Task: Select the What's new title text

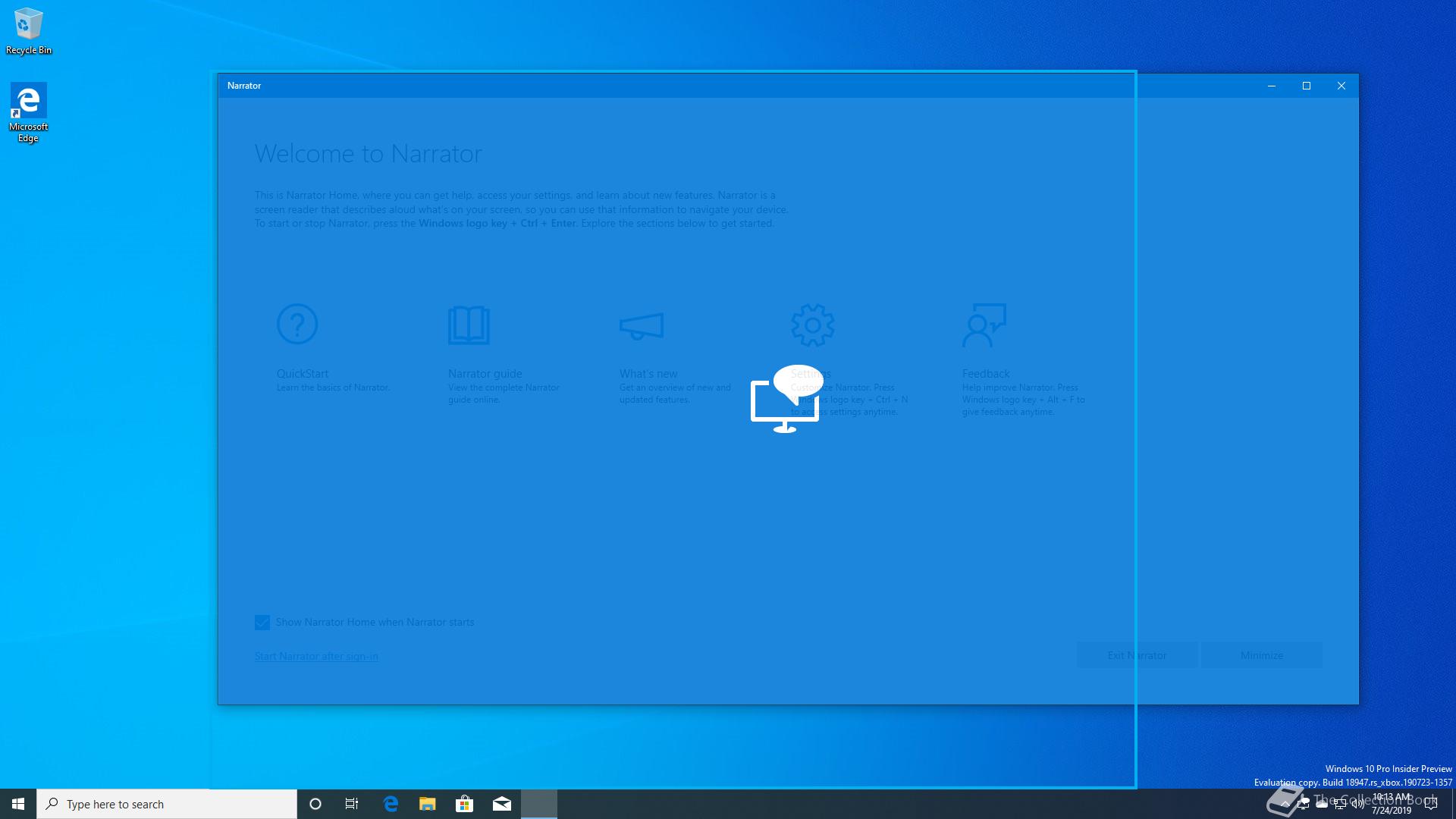Action: click(x=648, y=373)
